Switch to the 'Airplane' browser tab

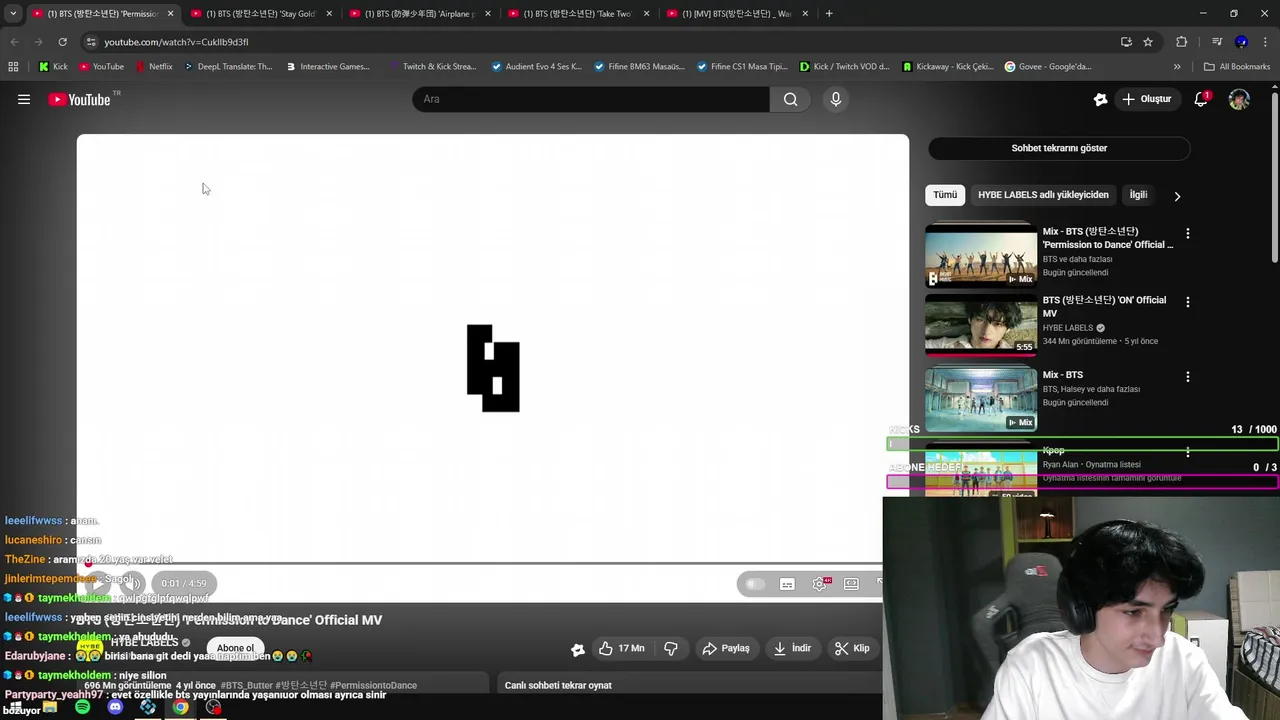(x=419, y=14)
